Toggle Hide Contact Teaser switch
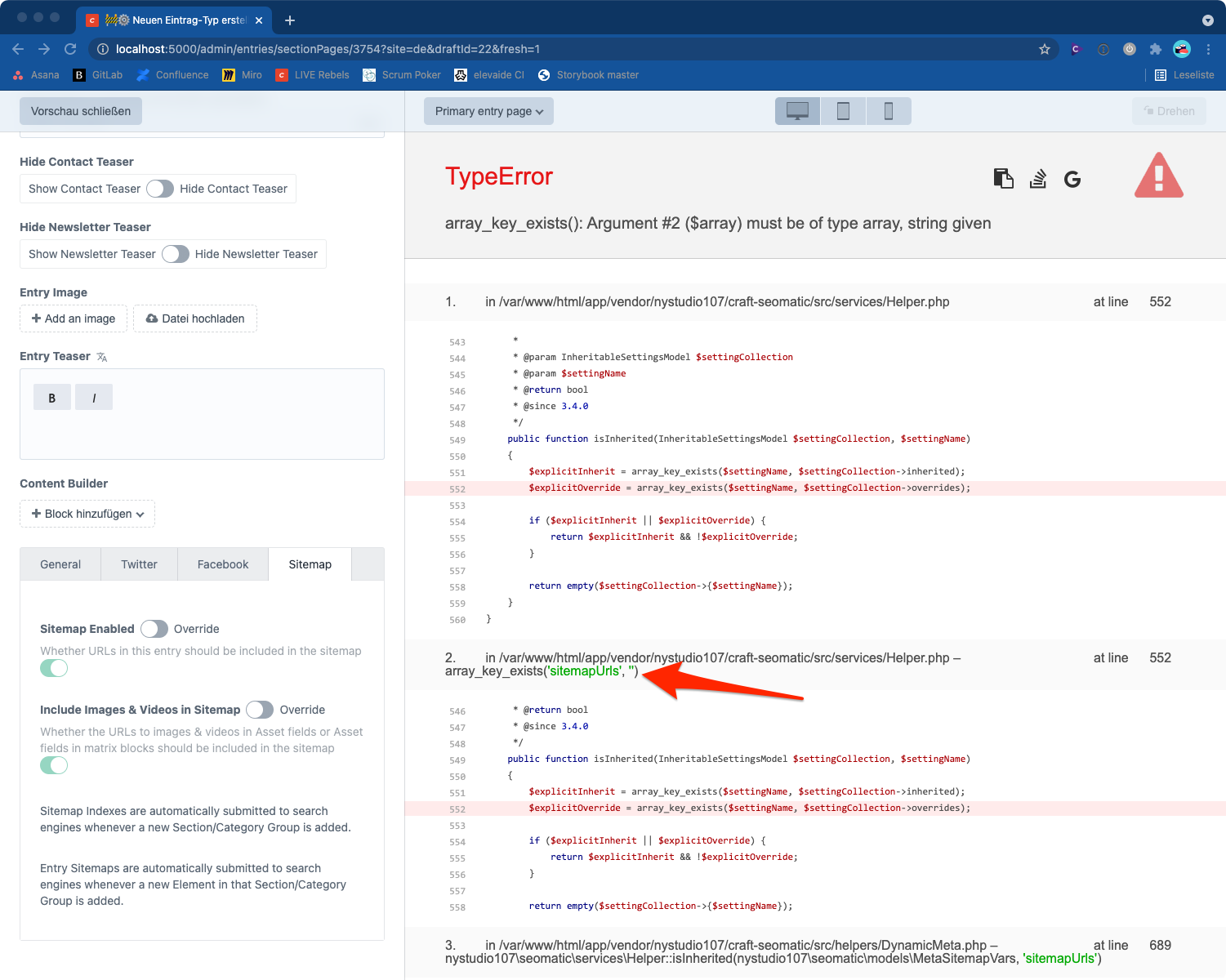The image size is (1226, 980). (160, 189)
